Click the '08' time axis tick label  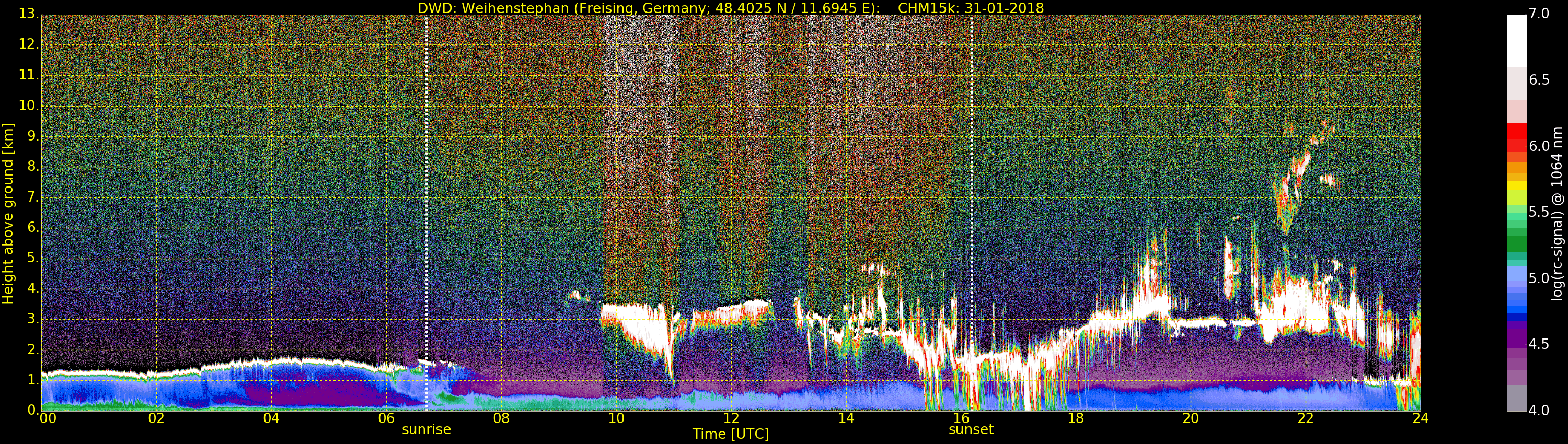(501, 418)
